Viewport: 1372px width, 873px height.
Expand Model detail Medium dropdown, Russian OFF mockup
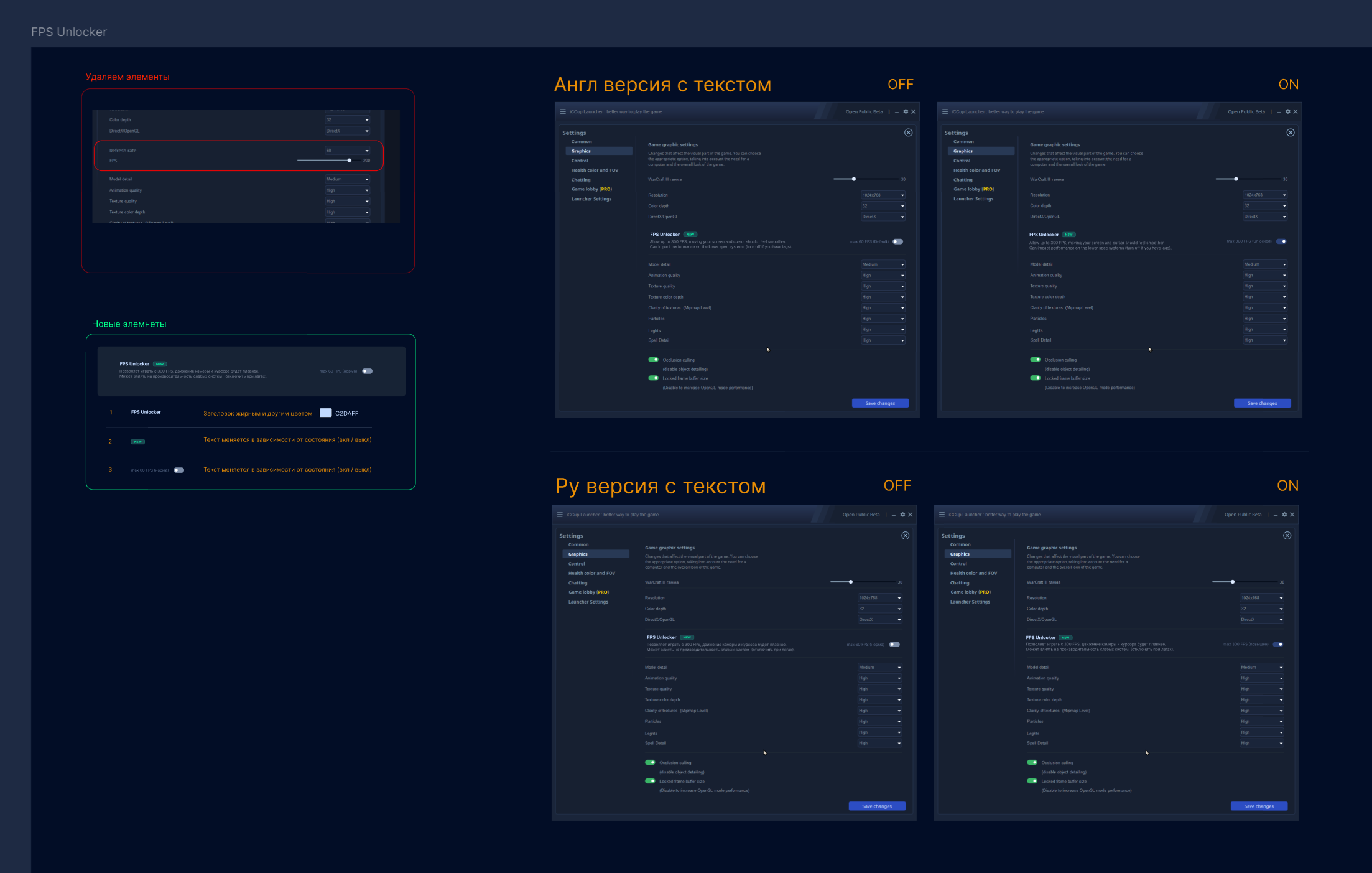pos(879,668)
